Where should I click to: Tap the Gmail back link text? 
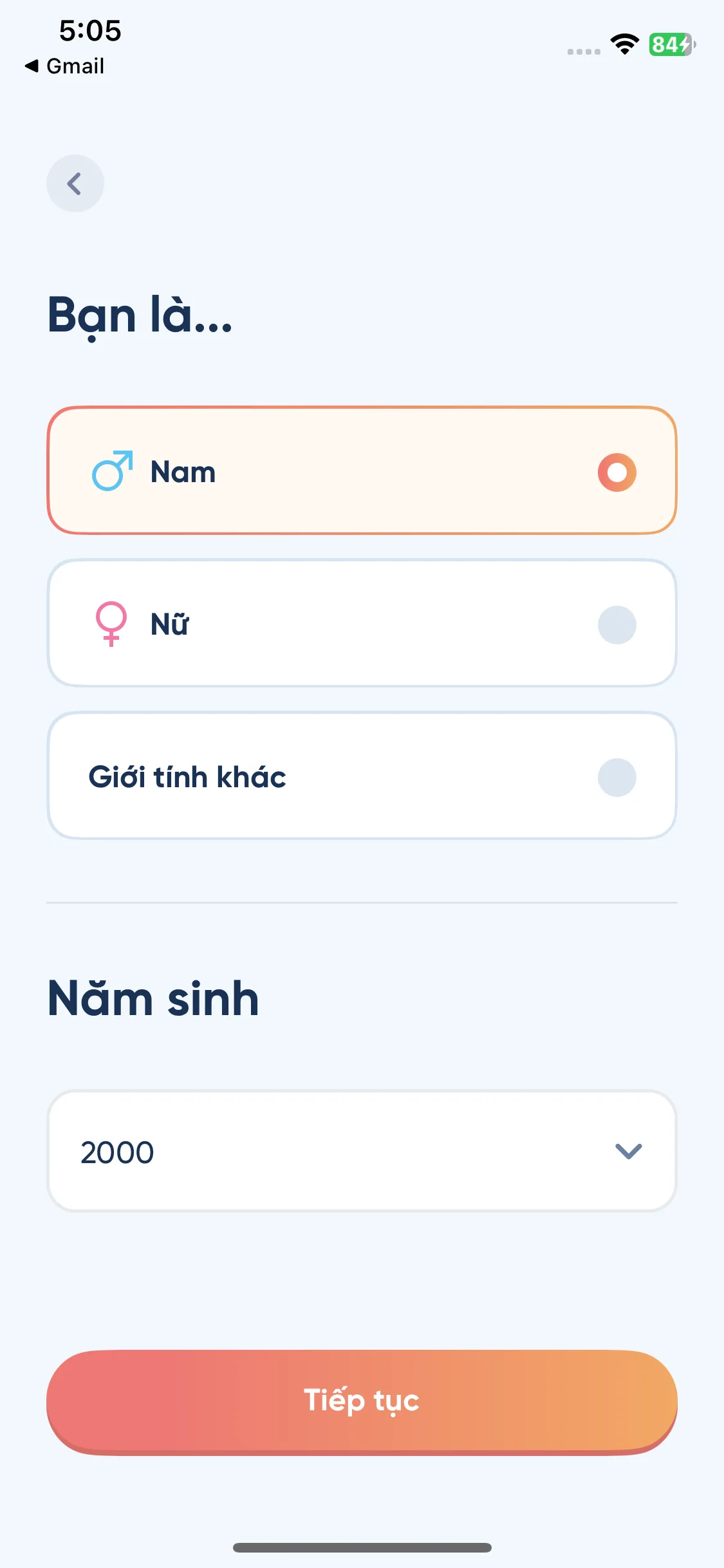click(75, 66)
